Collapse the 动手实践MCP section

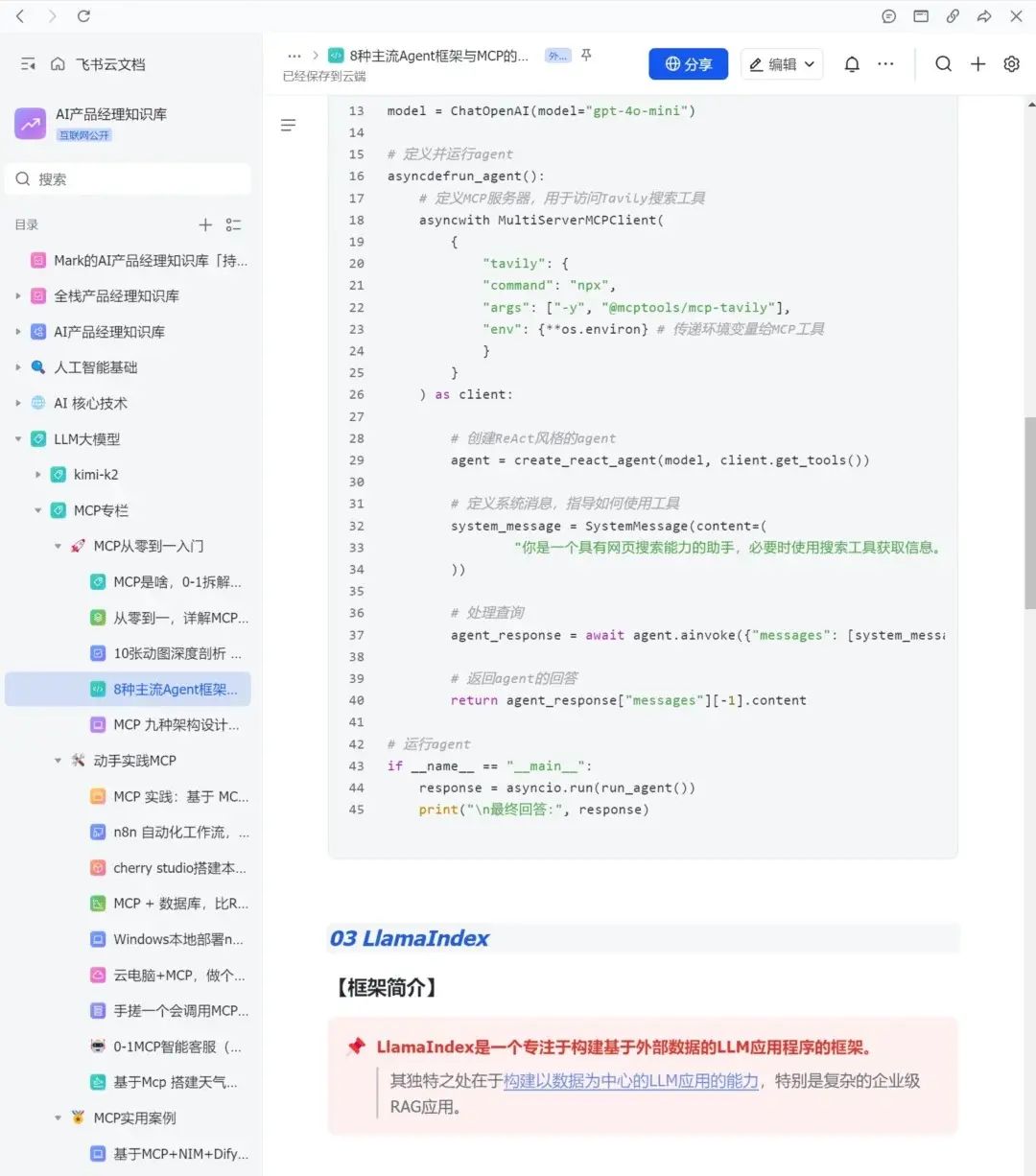pos(59,761)
